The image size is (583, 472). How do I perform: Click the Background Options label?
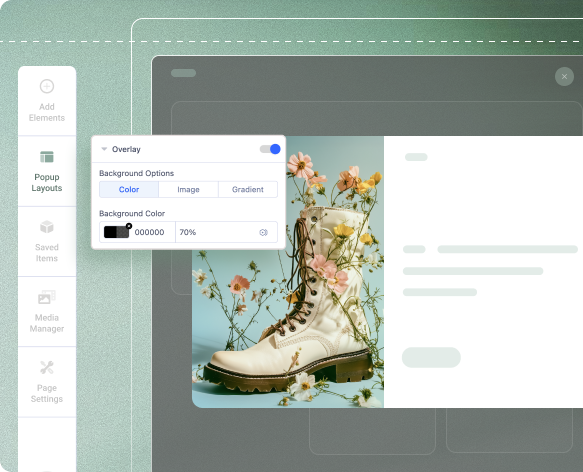[x=136, y=173]
